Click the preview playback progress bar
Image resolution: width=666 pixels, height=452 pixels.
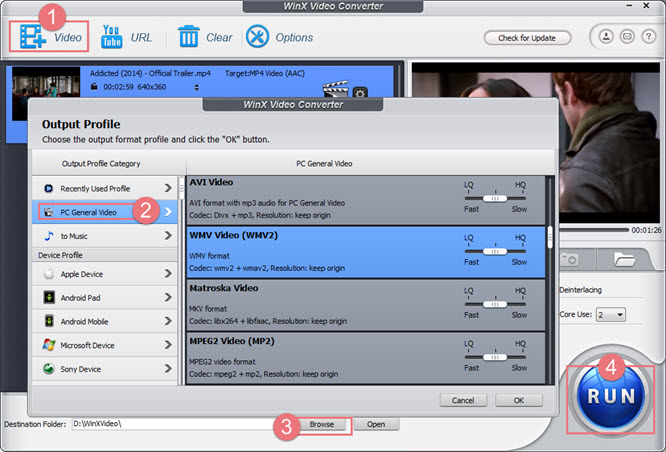click(x=594, y=230)
